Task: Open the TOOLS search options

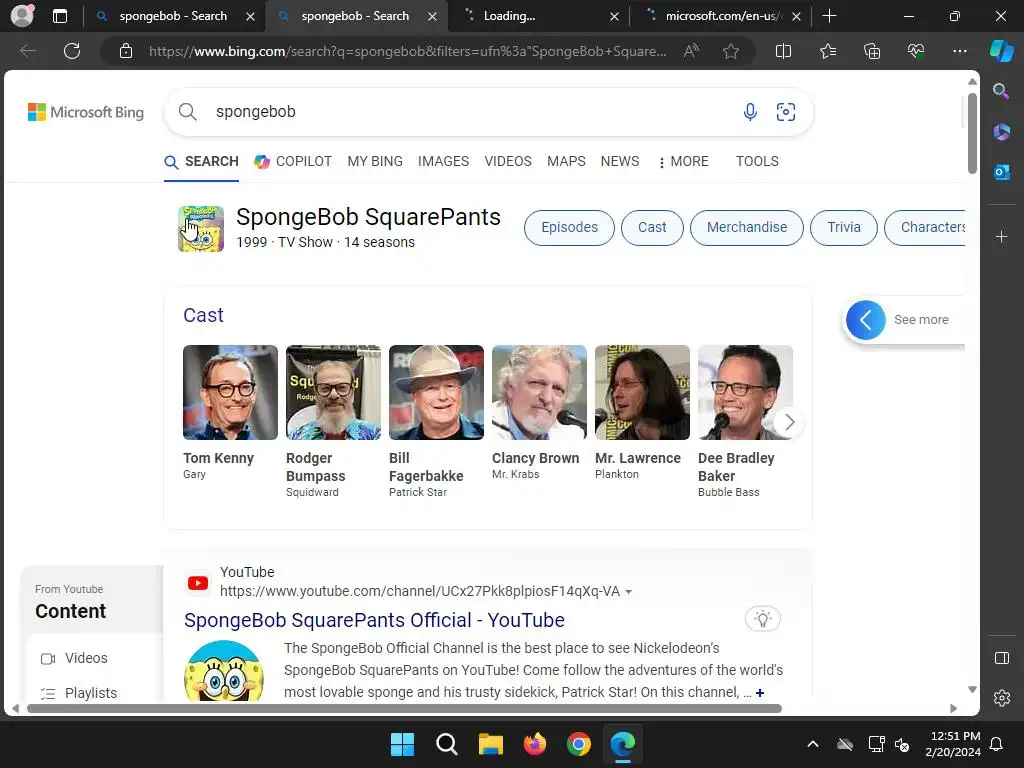Action: pyautogui.click(x=757, y=161)
